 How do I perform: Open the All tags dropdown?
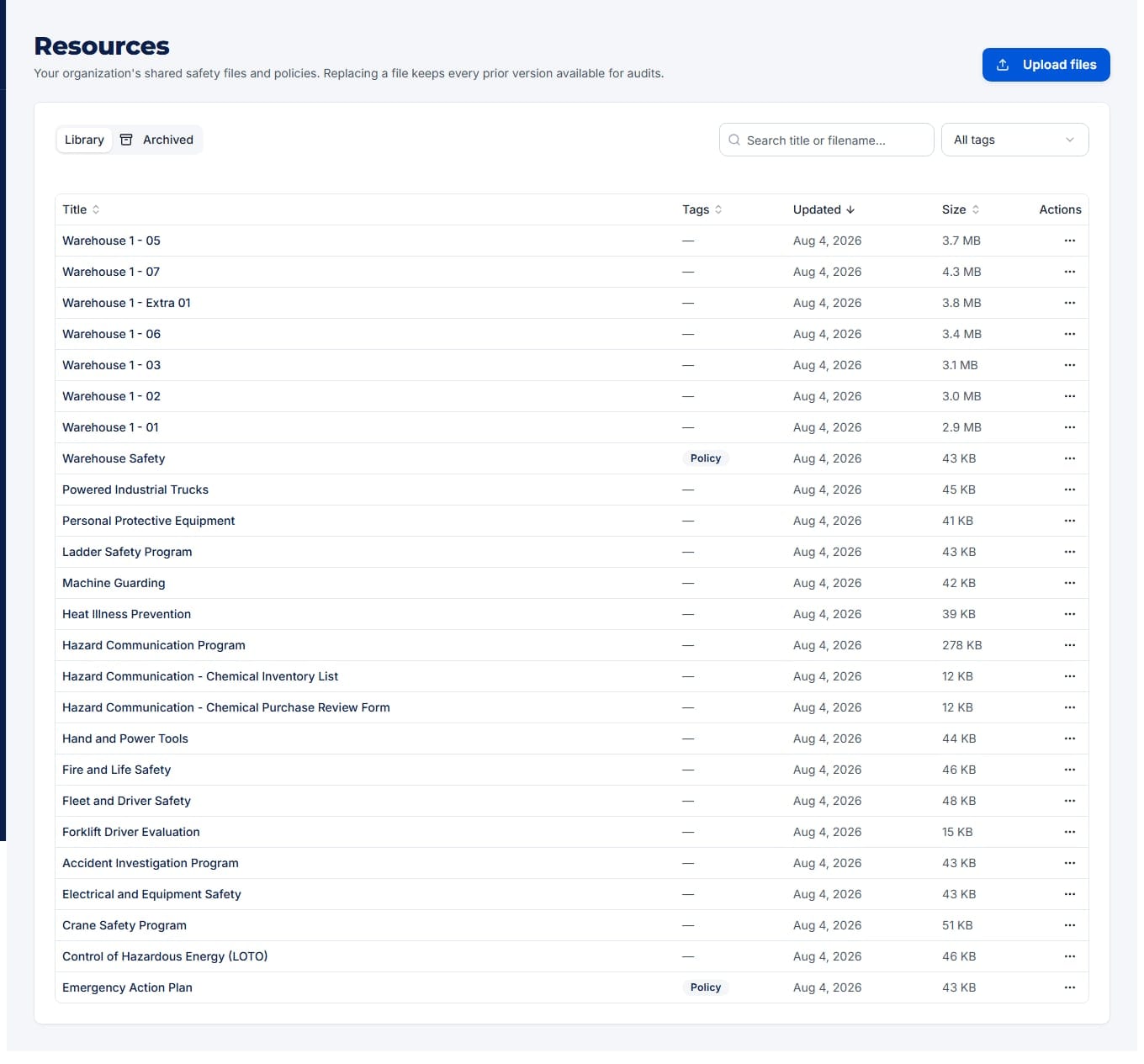[1014, 140]
